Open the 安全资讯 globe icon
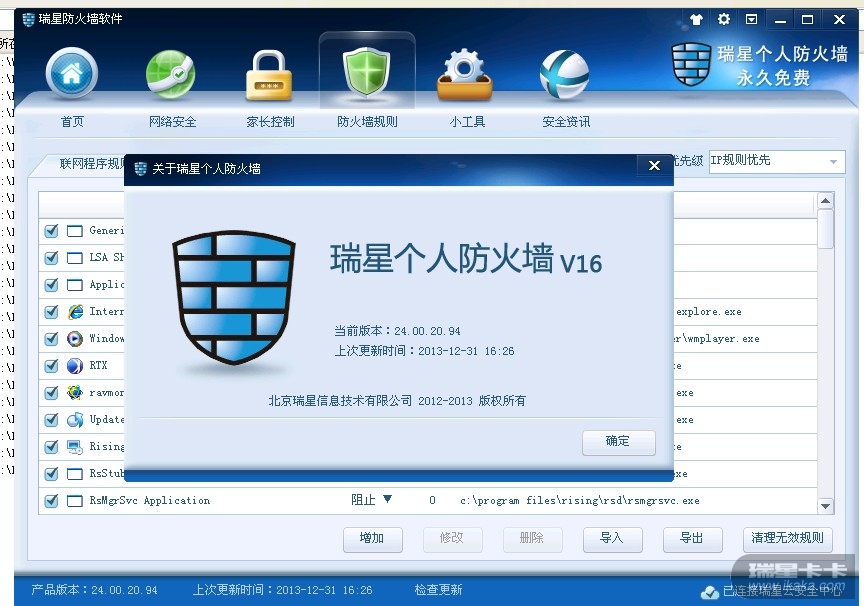This screenshot has width=864, height=606. 564,74
